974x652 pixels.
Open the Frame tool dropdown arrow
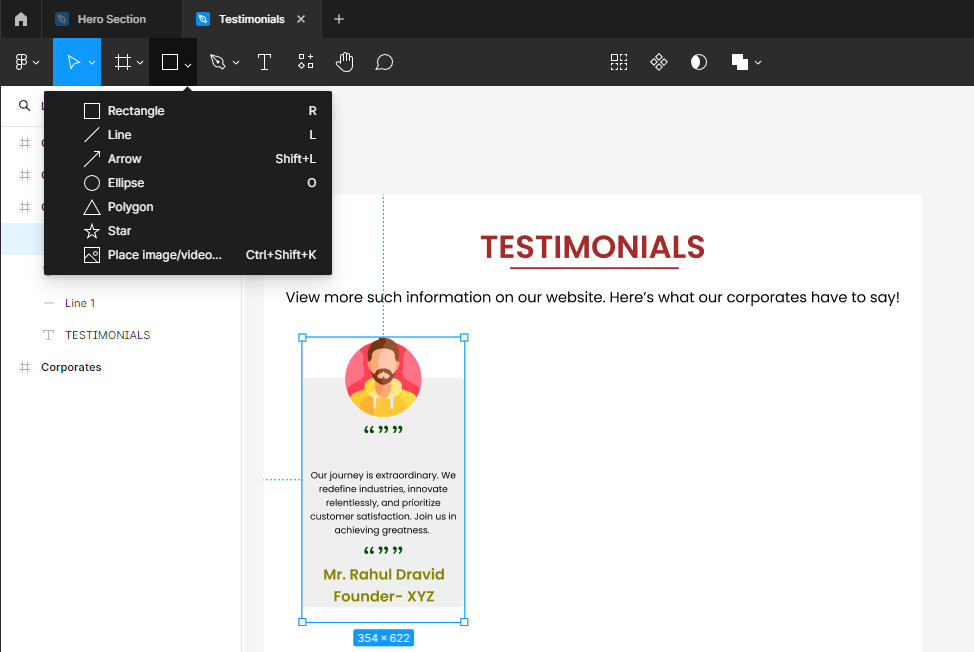tap(140, 63)
